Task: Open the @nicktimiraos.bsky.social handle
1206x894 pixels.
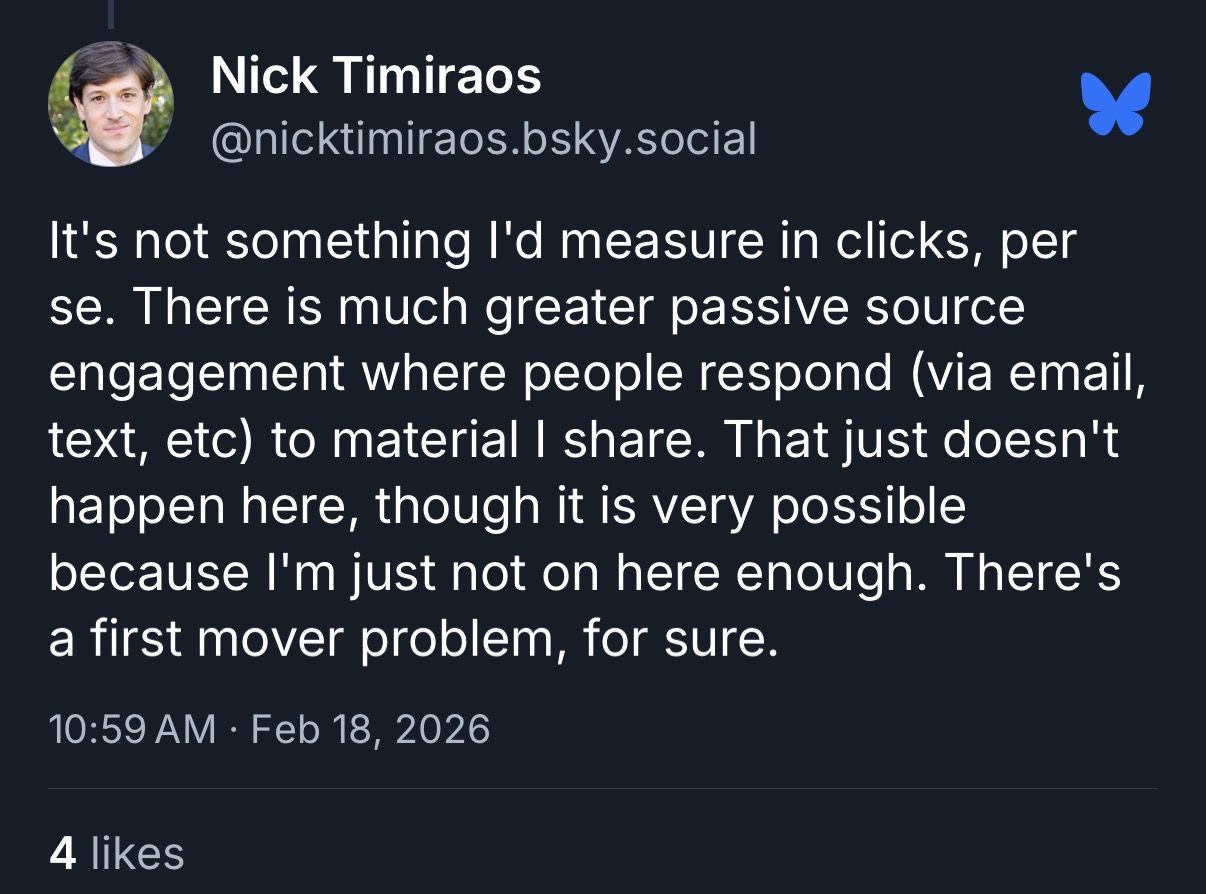Action: tap(483, 139)
